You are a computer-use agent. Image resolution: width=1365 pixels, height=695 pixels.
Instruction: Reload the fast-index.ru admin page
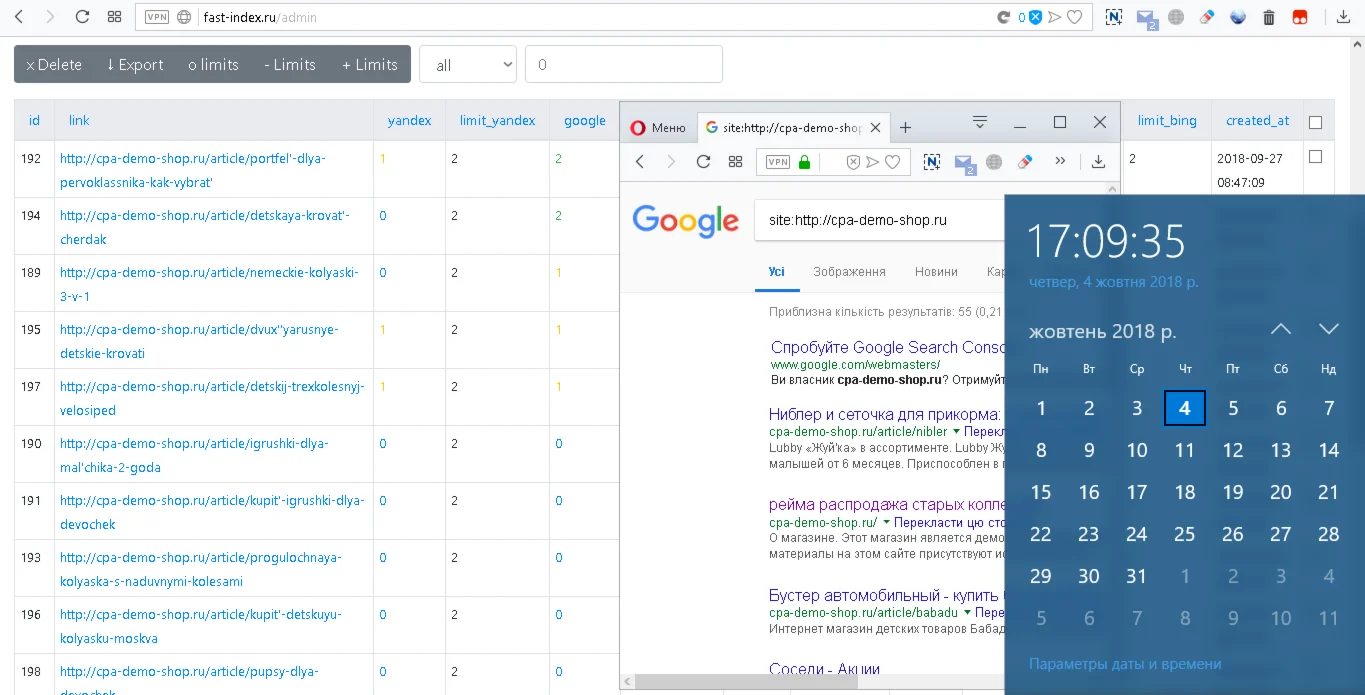82,17
